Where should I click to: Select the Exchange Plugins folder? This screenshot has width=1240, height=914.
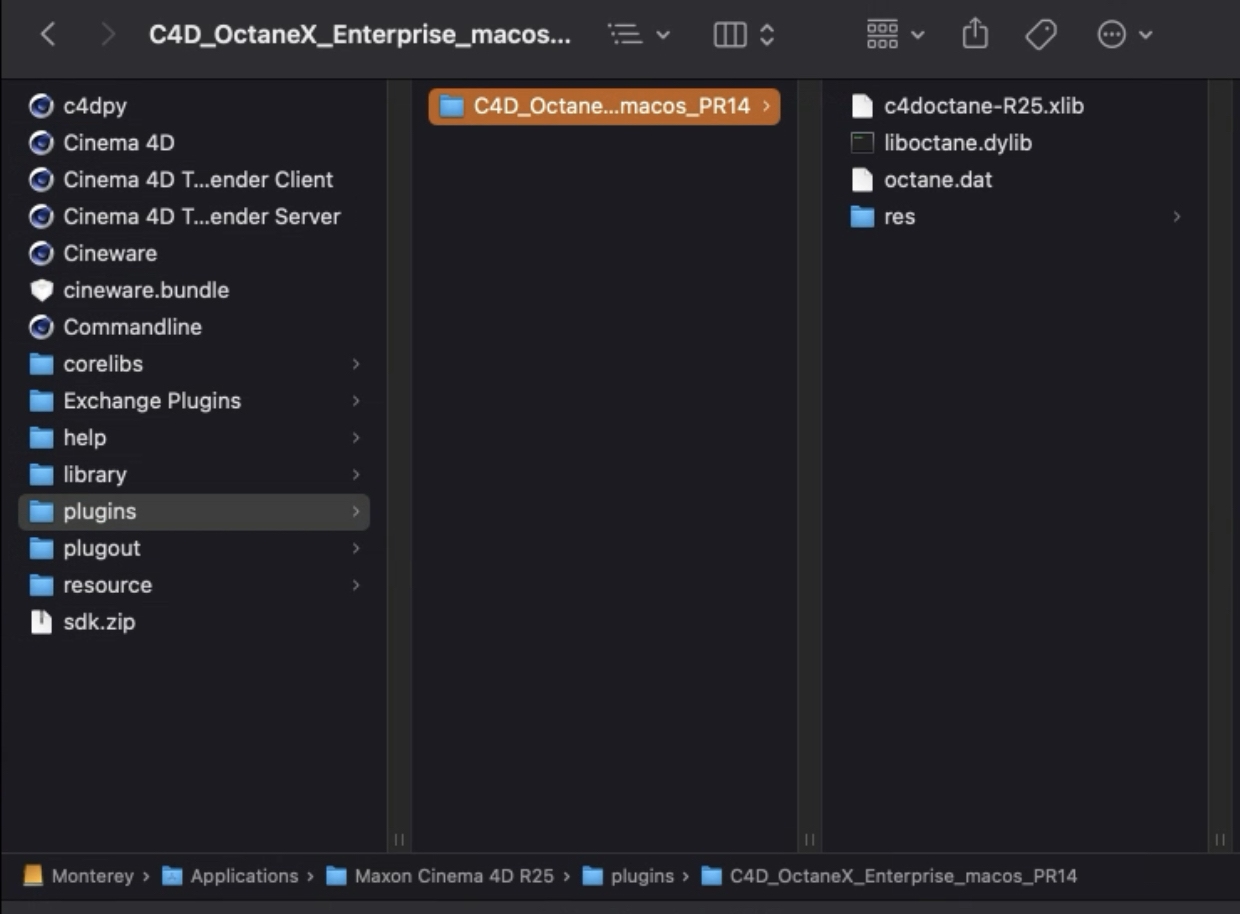151,401
